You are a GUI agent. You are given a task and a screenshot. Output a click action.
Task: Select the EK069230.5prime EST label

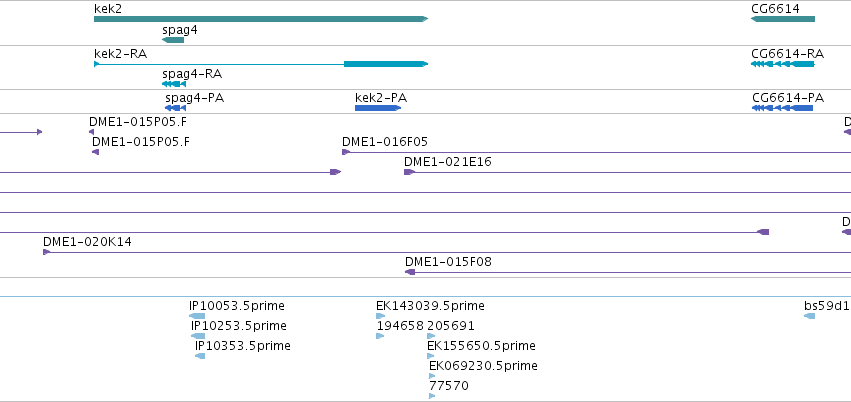pyautogui.click(x=483, y=366)
